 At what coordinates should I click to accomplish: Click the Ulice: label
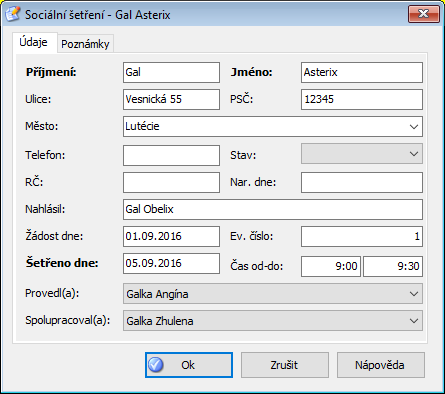pos(38,99)
